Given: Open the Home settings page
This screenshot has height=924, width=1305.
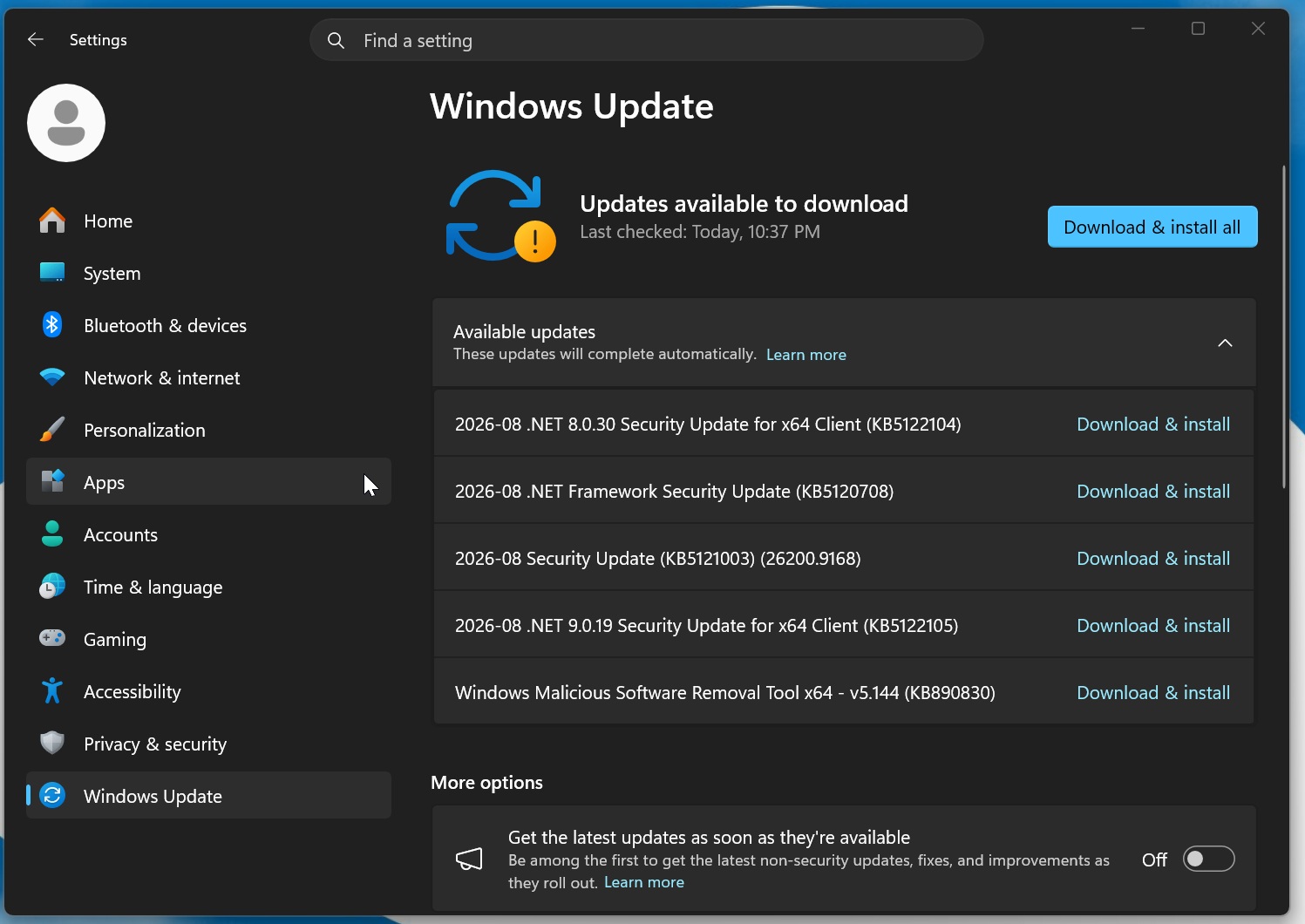Looking at the screenshot, I should tap(208, 221).
